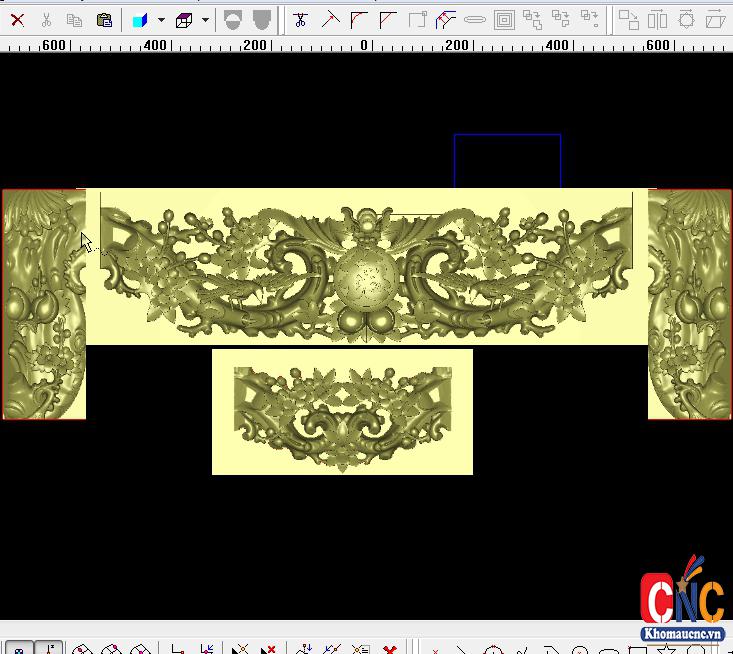Click the red X delete icon

(x=17, y=19)
